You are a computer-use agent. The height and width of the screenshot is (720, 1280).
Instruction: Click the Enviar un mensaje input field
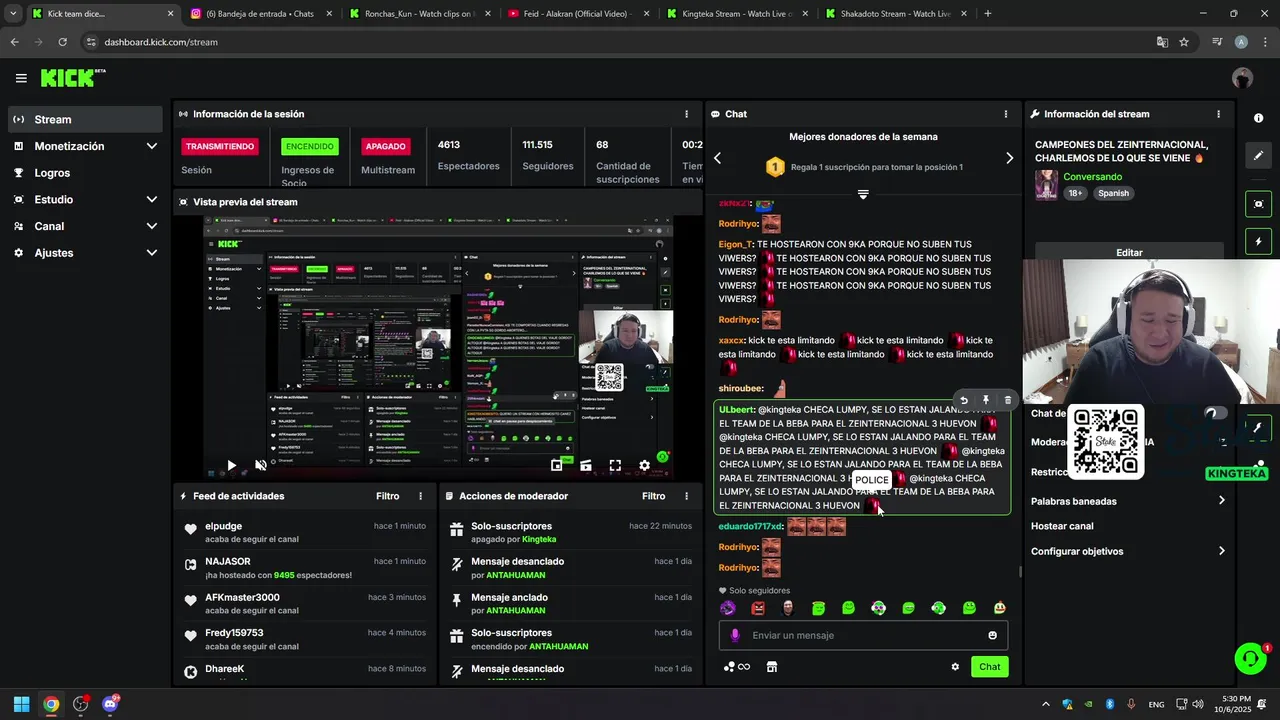pos(863,635)
